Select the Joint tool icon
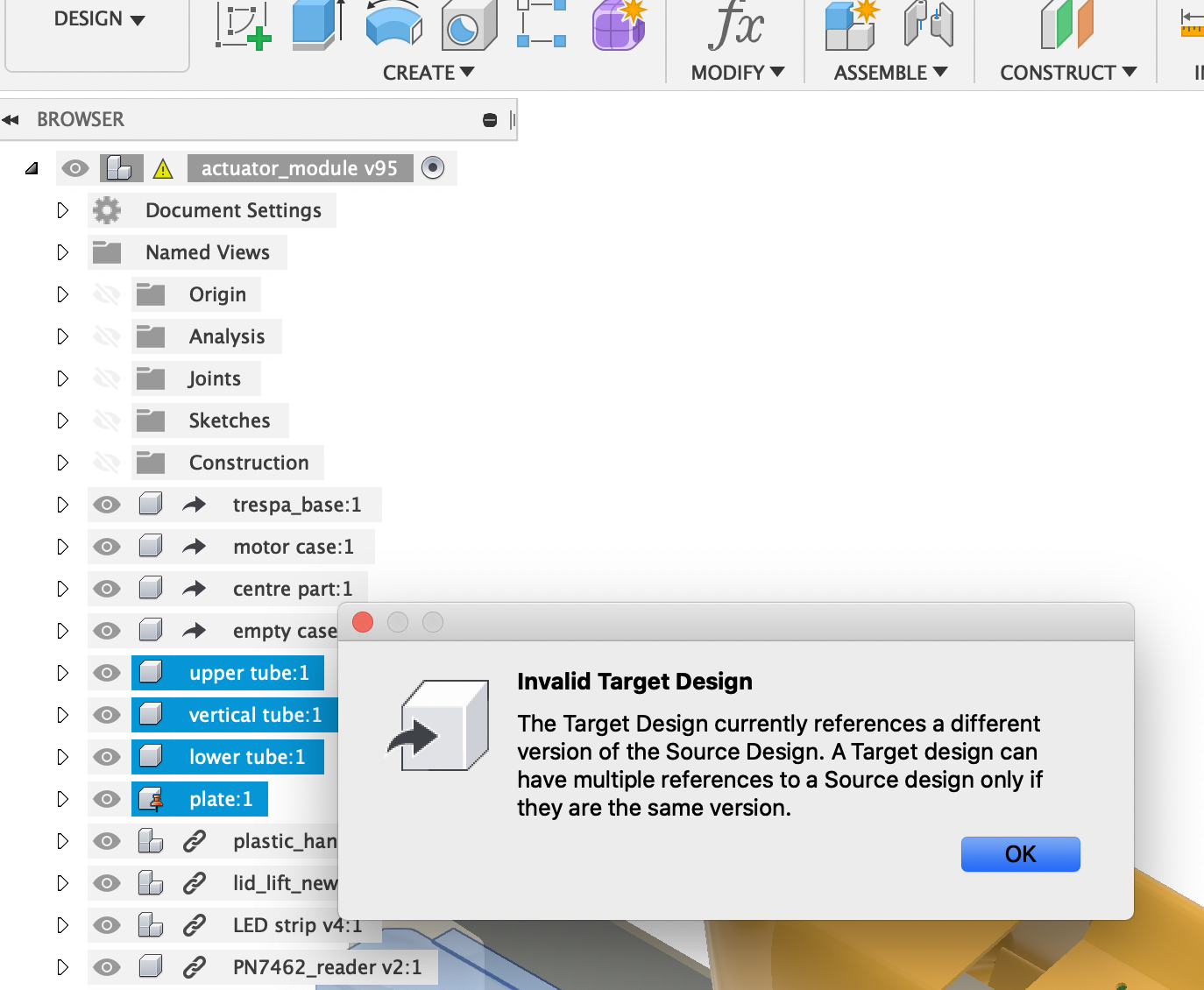 click(x=929, y=25)
